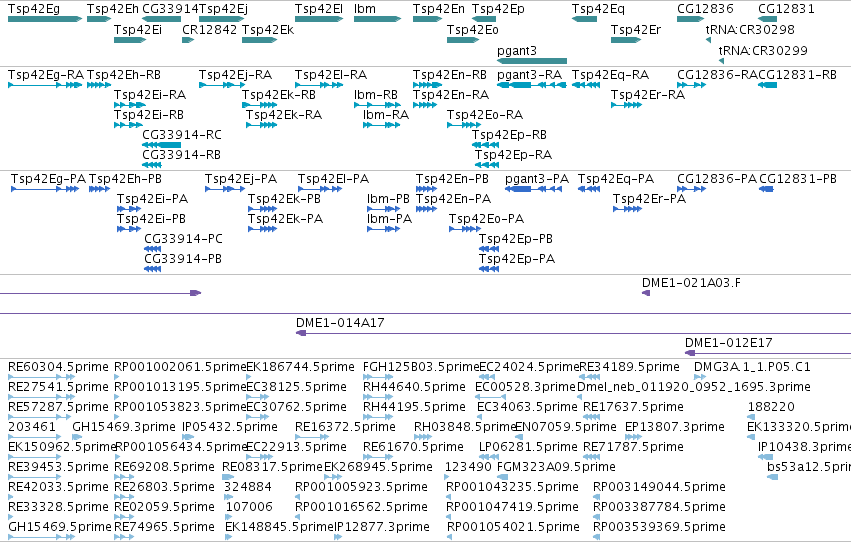
Task: Select transcript Tsp42Ek-RB
Action: (x=279, y=94)
